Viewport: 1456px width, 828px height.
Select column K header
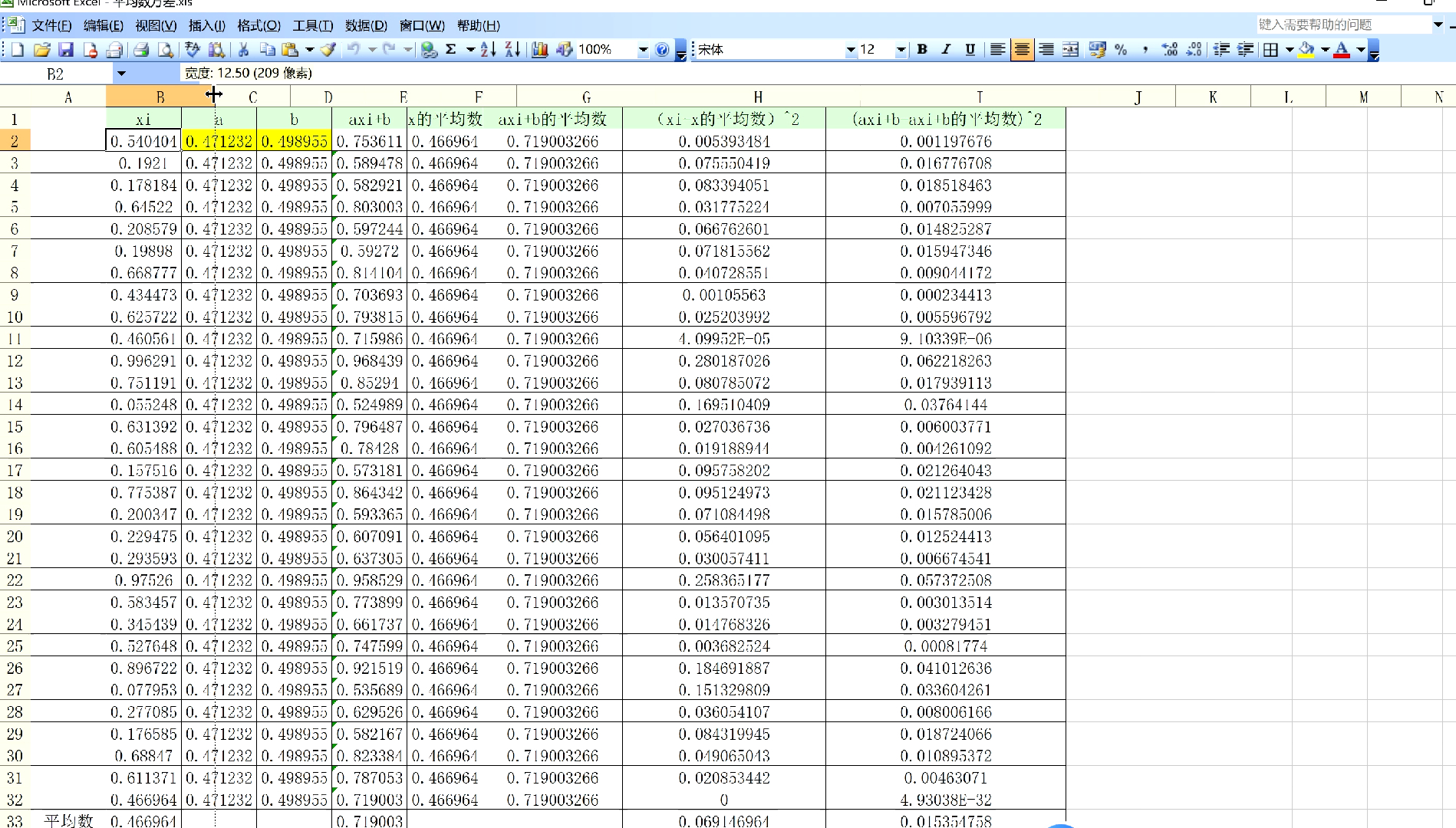(1213, 97)
